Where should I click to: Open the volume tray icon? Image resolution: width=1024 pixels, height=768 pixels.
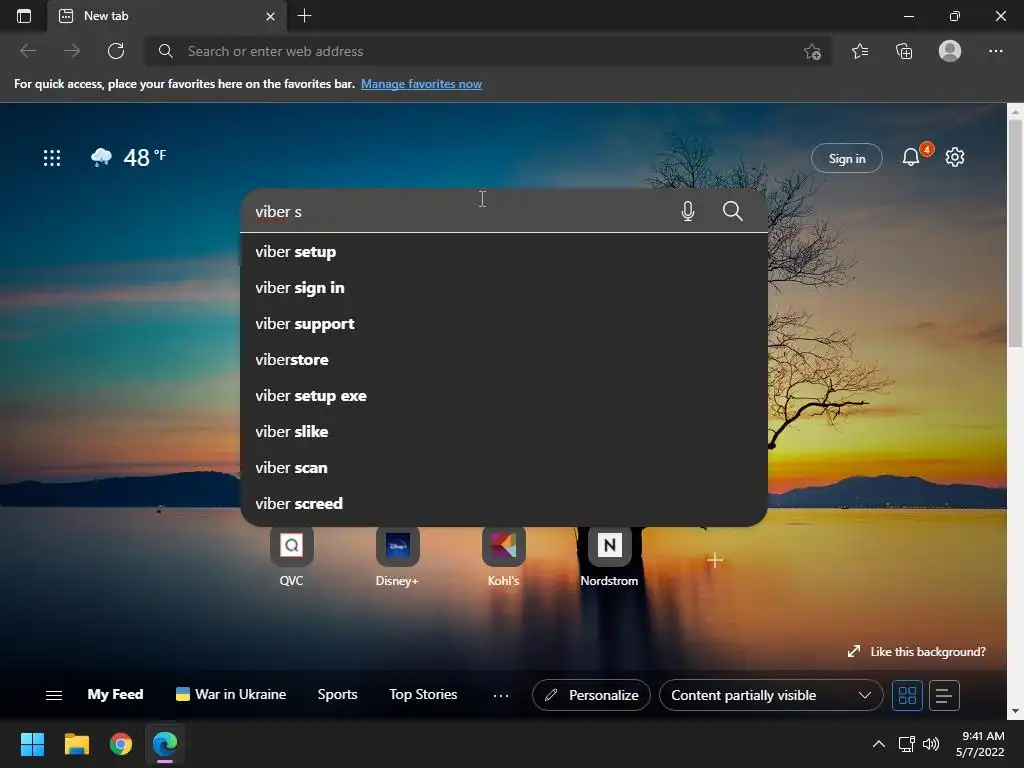[931, 744]
